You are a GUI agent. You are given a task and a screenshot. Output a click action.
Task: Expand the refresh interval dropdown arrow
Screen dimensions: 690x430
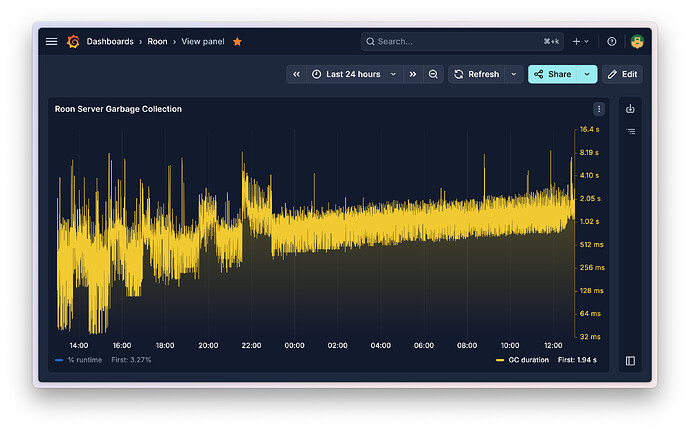click(x=514, y=74)
